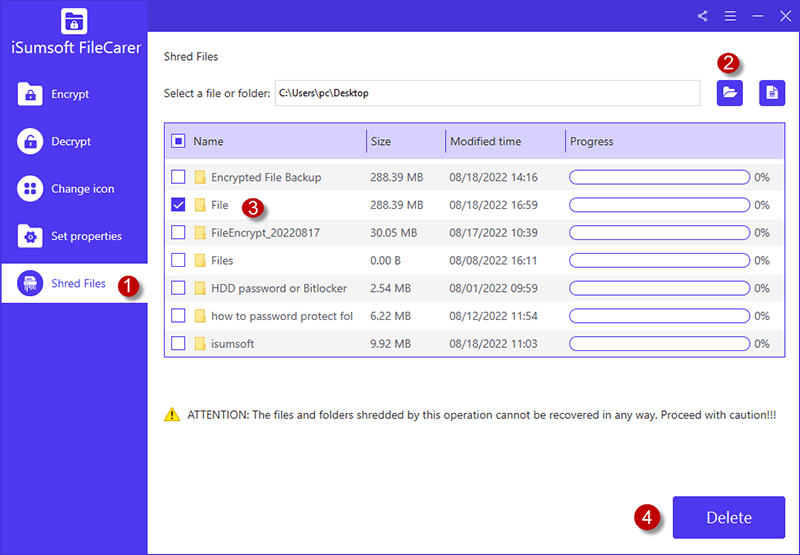Click the share icon in title bar

[x=703, y=16]
